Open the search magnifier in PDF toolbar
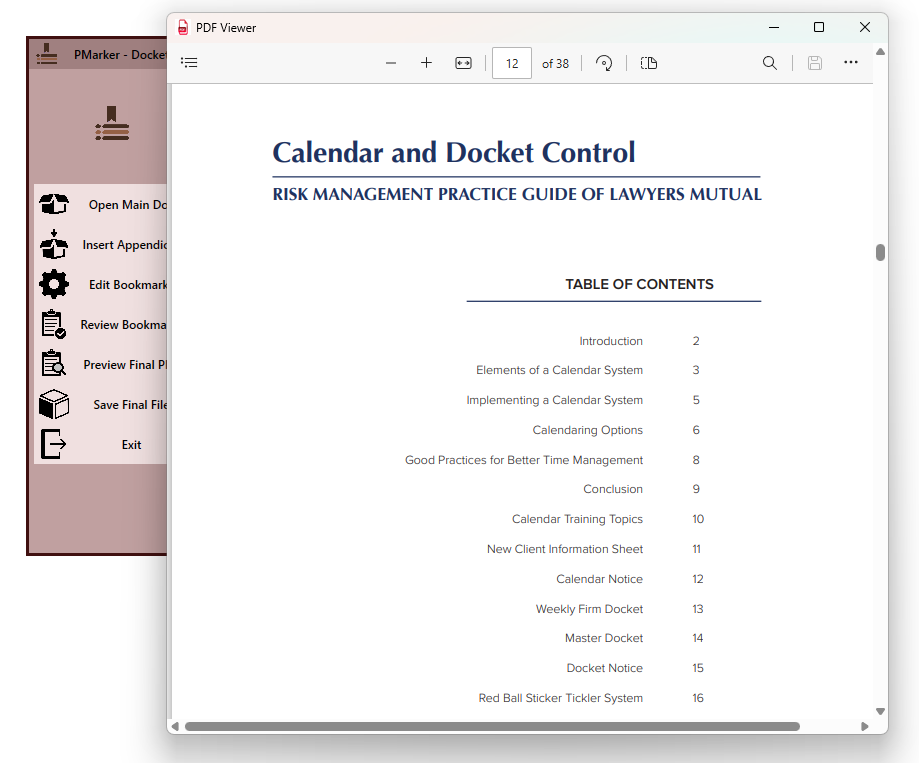919x763 pixels. pos(769,63)
